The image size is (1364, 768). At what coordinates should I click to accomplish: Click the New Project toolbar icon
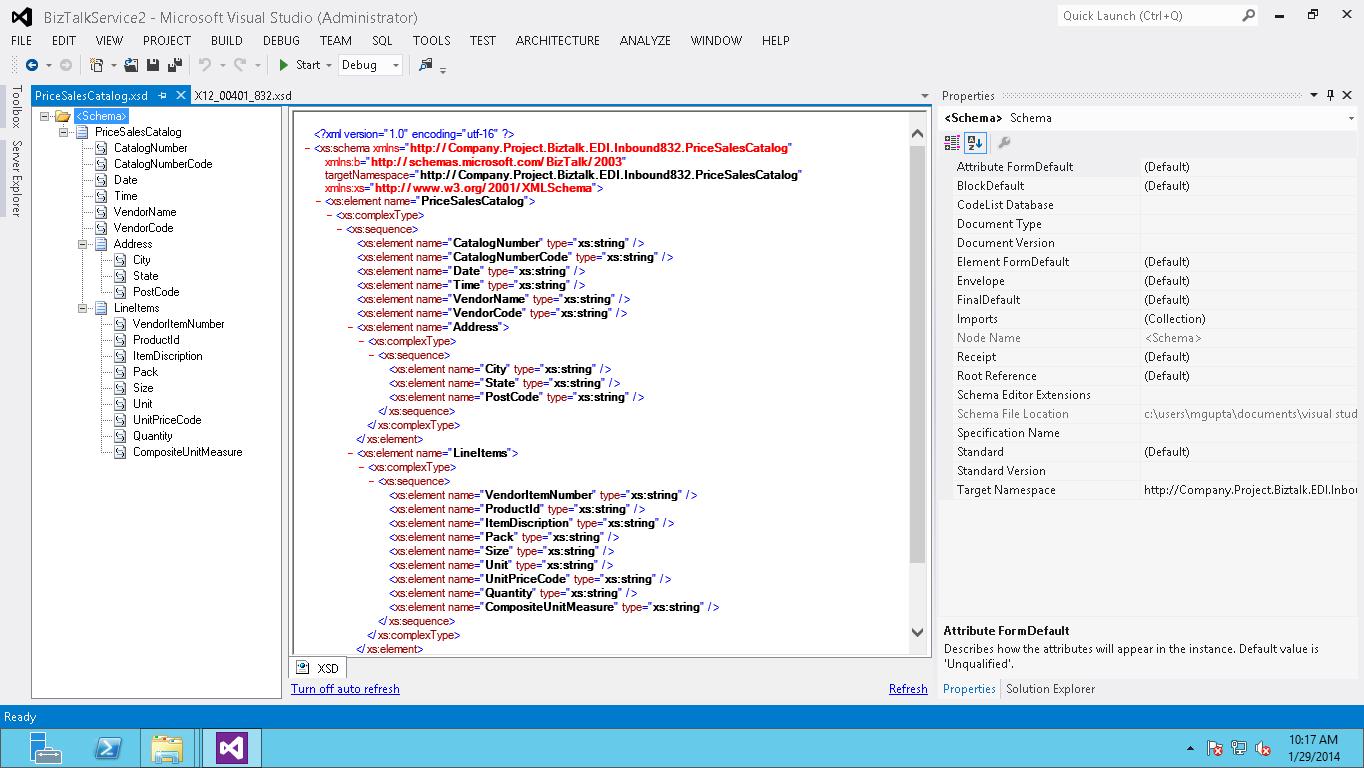(96, 65)
